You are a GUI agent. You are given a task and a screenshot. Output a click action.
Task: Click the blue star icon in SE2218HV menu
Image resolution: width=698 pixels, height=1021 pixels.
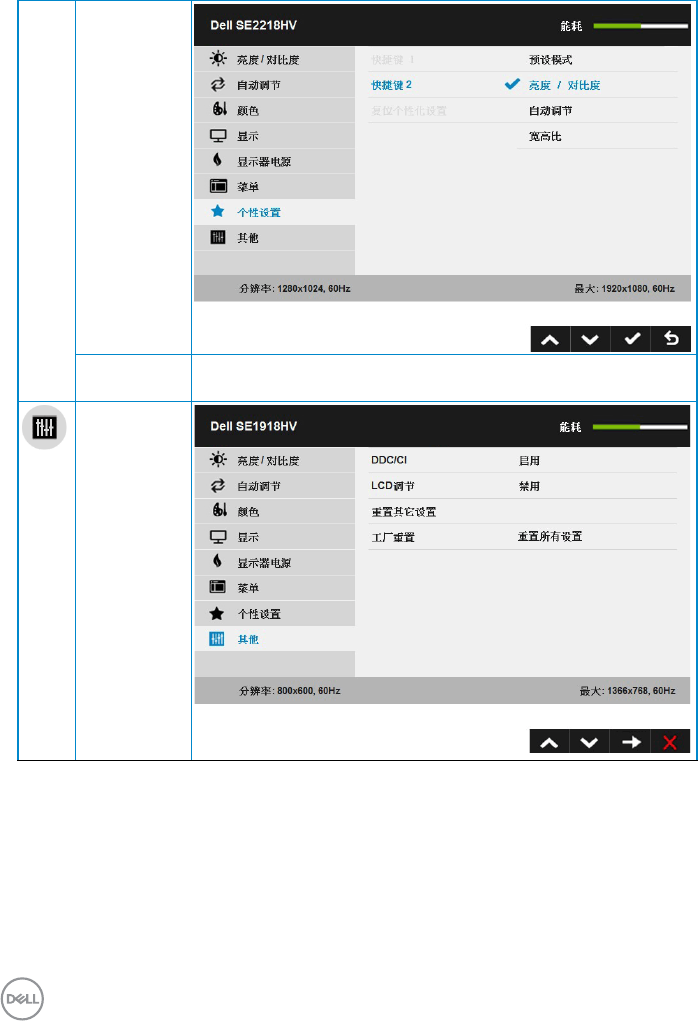coord(217,211)
